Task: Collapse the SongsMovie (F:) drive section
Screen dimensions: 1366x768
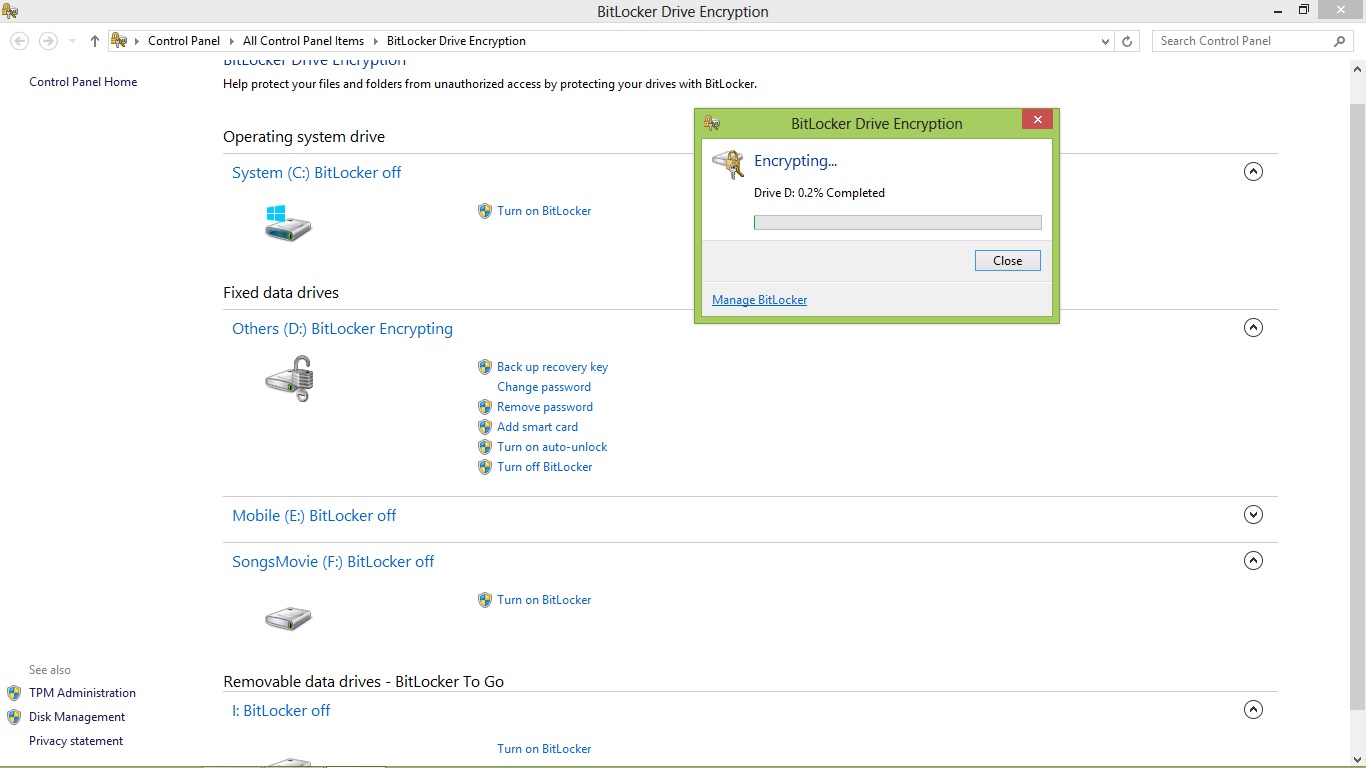Action: 1253,561
